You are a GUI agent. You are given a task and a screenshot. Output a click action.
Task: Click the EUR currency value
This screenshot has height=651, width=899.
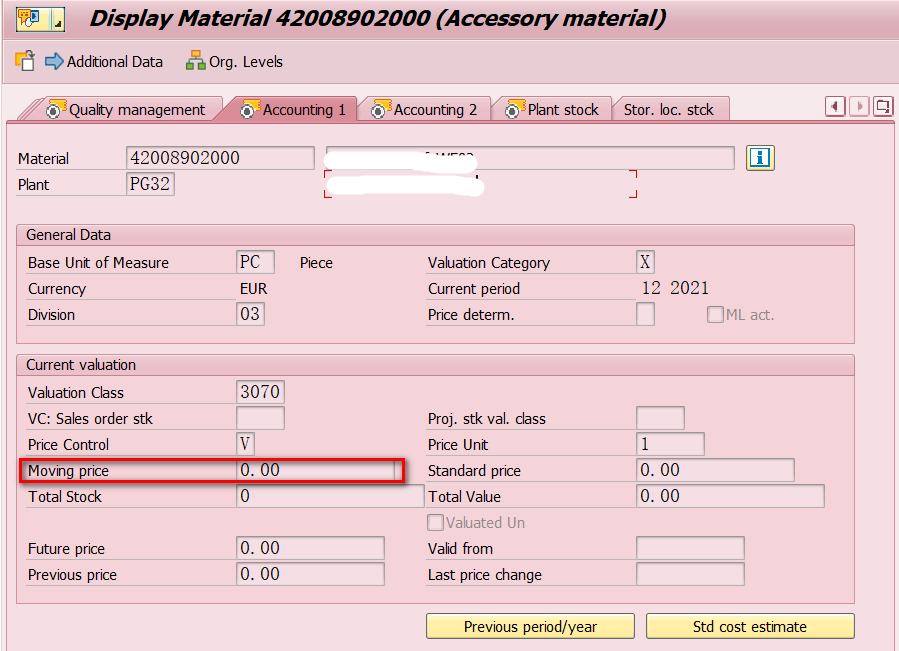[x=253, y=289]
